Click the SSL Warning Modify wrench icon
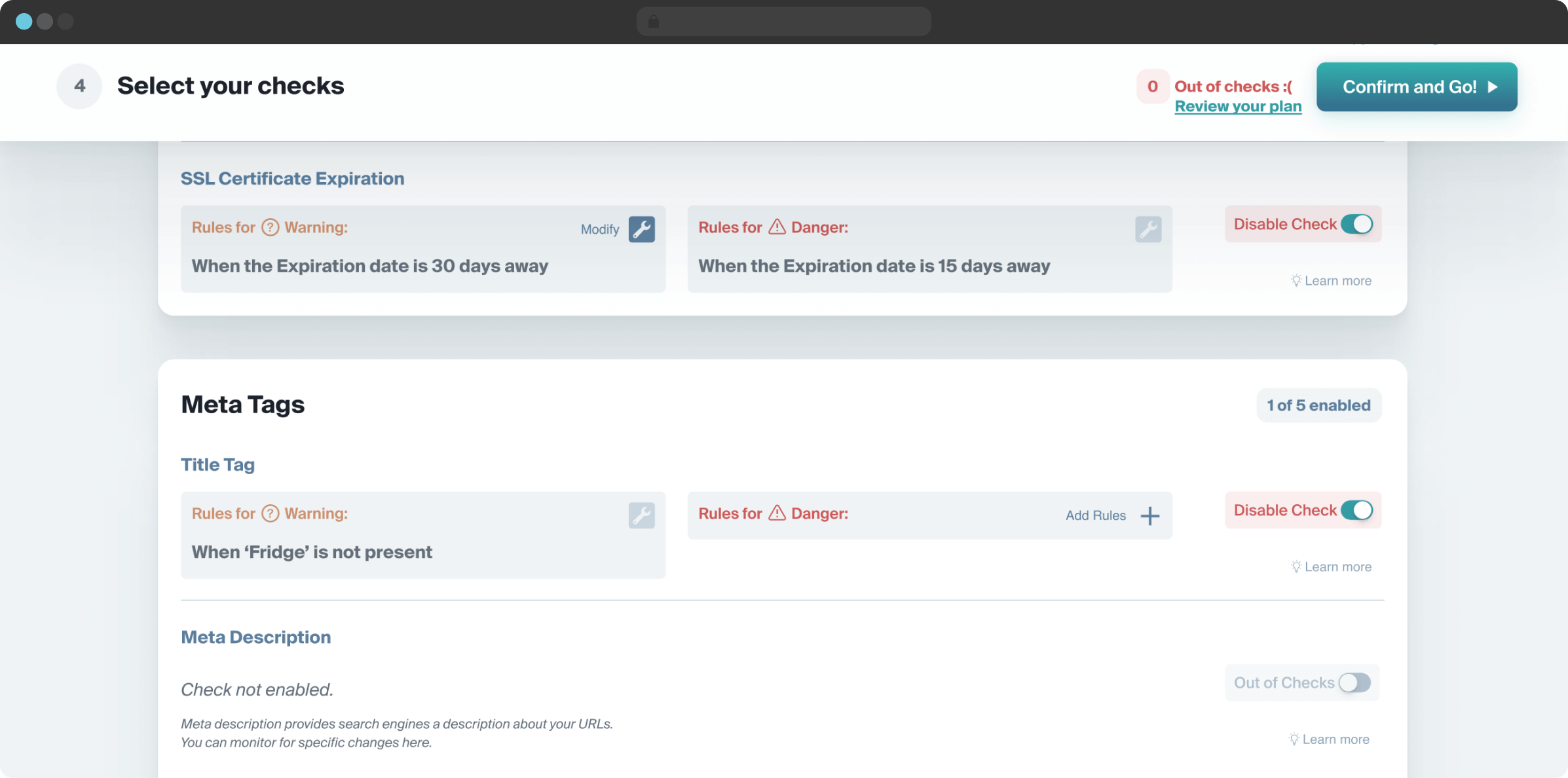1568x778 pixels. coord(641,229)
